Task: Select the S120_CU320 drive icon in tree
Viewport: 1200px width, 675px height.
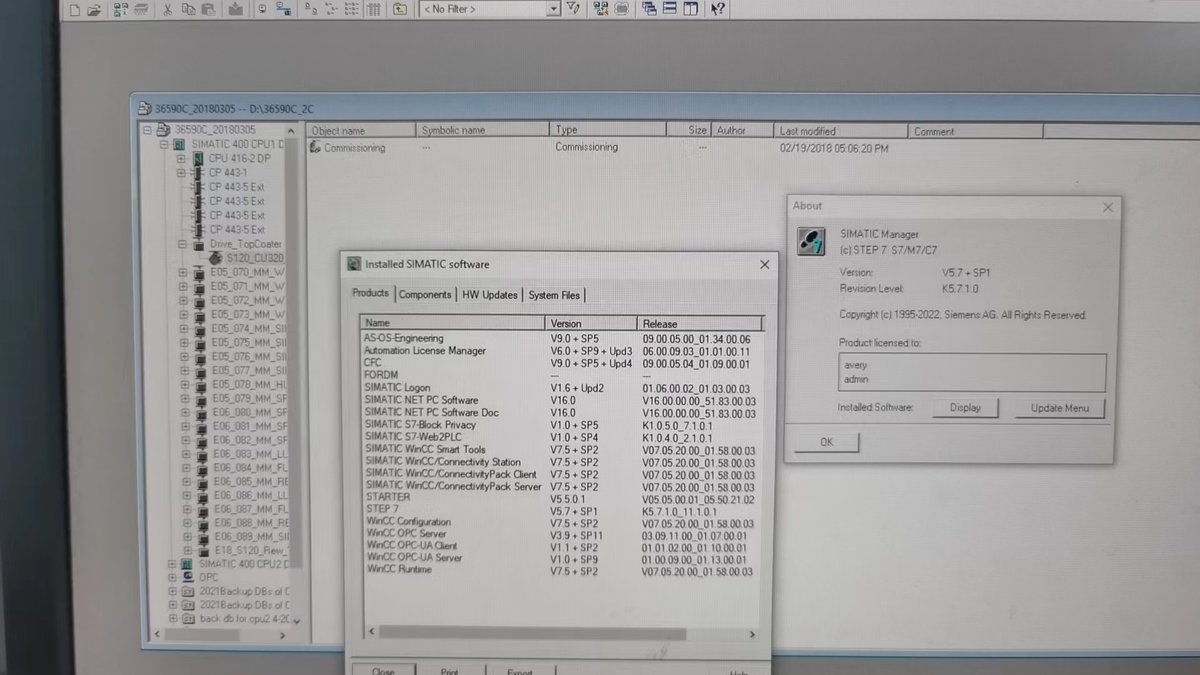Action: tap(217, 257)
